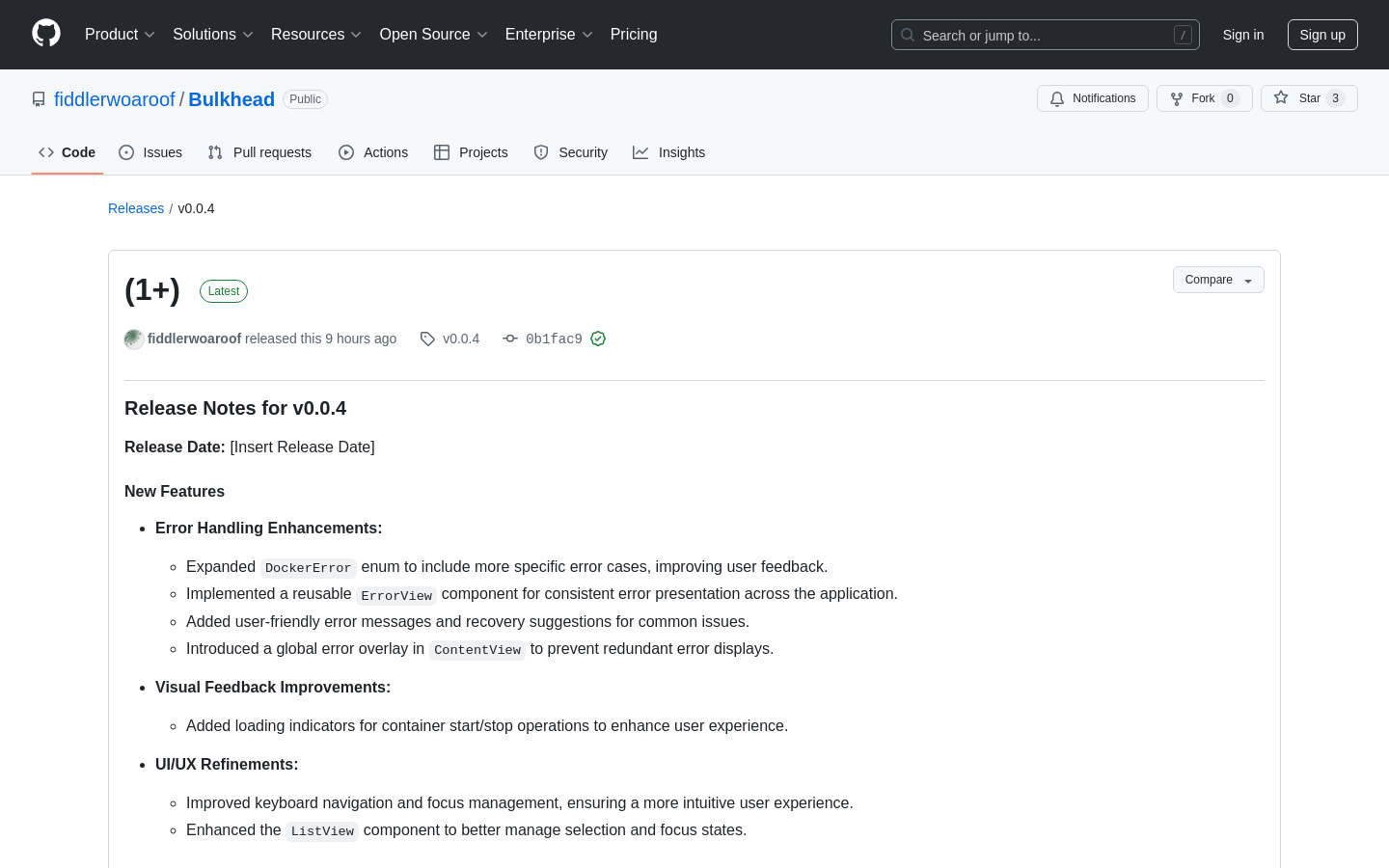
Task: Click the Projects table icon
Action: pyautogui.click(x=442, y=152)
